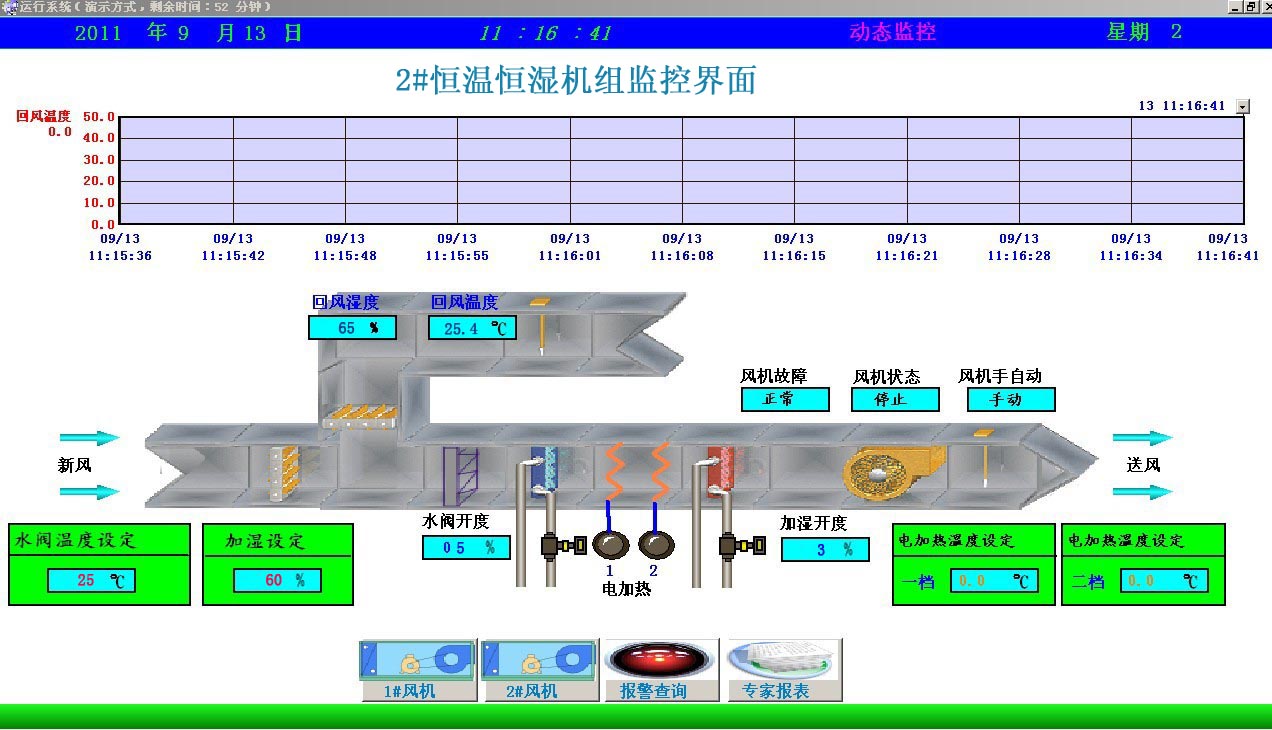Click the 新风 label
1272x730 pixels.
75,465
